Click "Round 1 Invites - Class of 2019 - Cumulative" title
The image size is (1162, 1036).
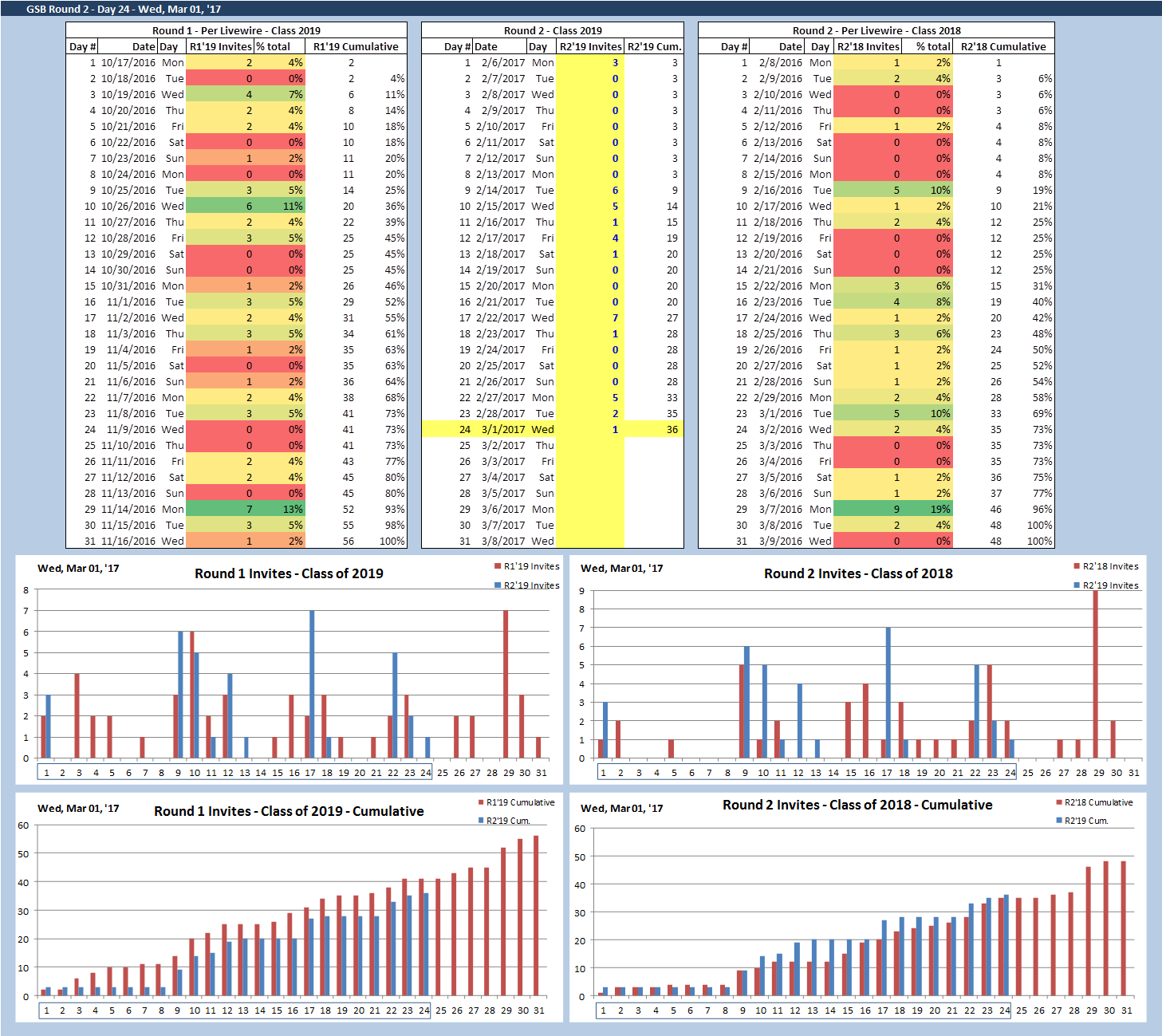click(x=289, y=811)
